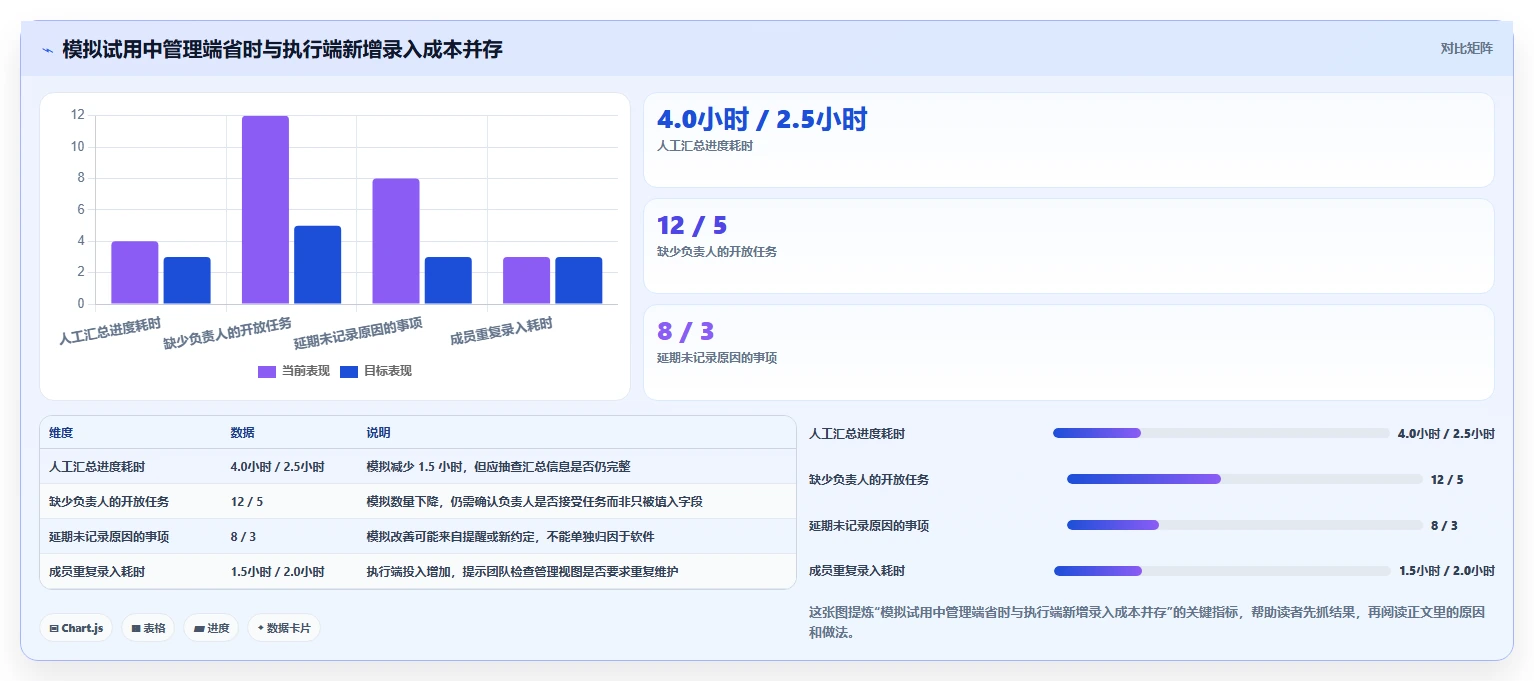Click the 延期未记录原因的事项 progress bar
The image size is (1534, 681).
(1244, 525)
